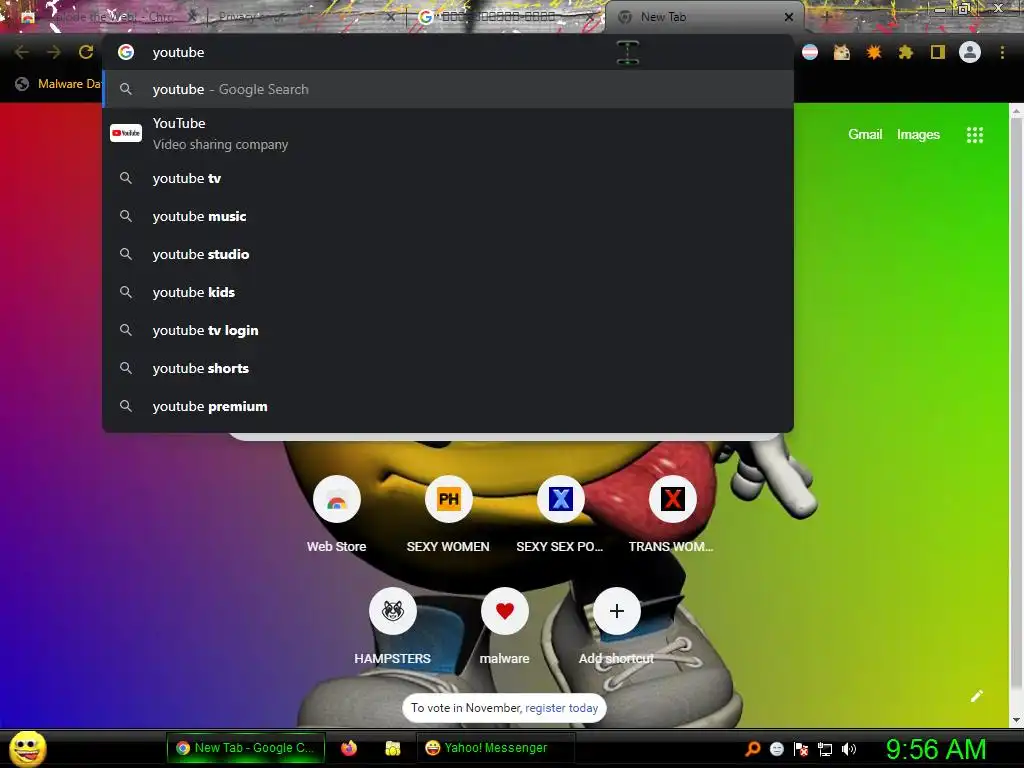Launch Firefox from the taskbar

349,748
